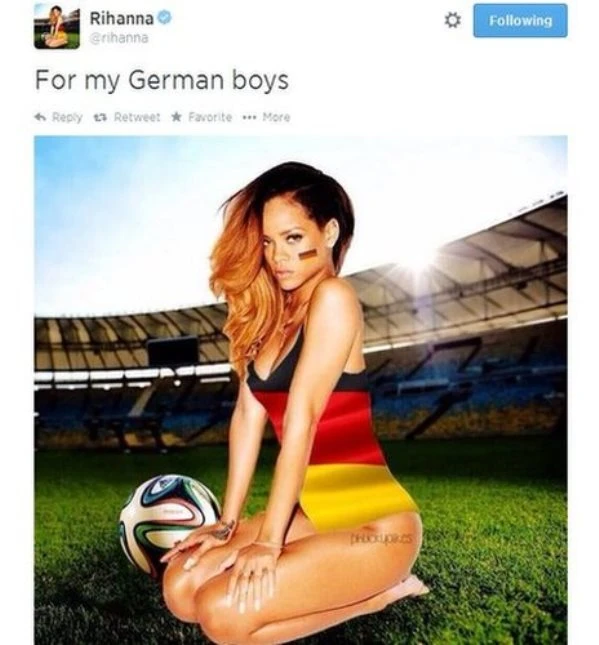Click the tweet text "For my German boys"
The height and width of the screenshot is (645, 599).
coord(162,80)
